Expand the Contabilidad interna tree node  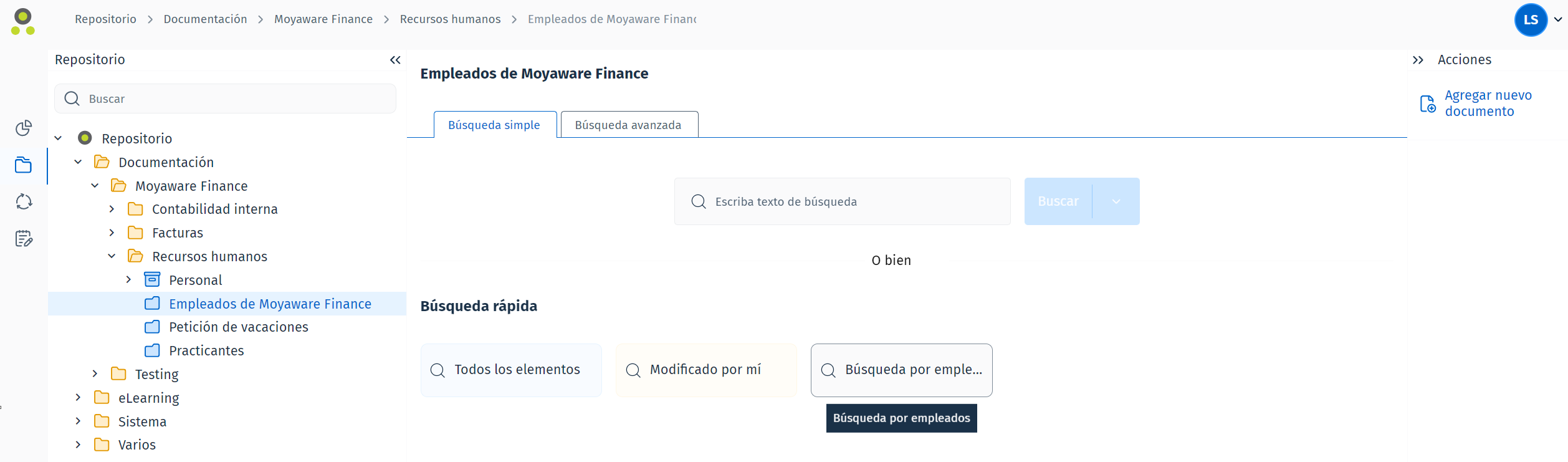pos(112,209)
